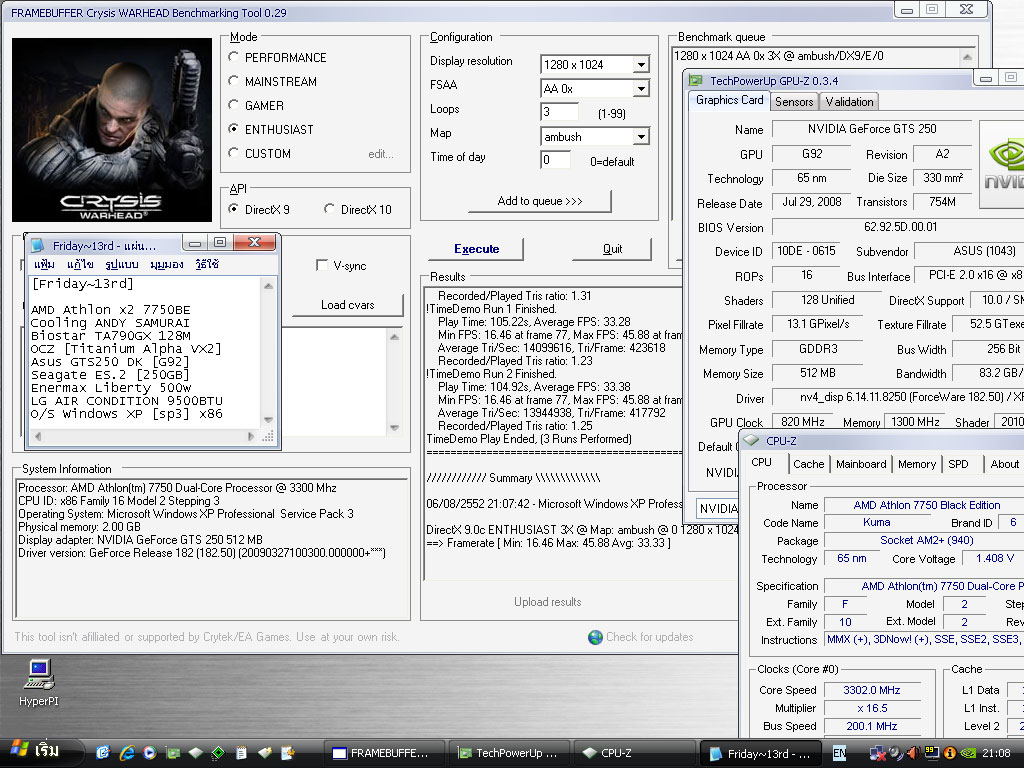Click into the Loops input field

[560, 112]
